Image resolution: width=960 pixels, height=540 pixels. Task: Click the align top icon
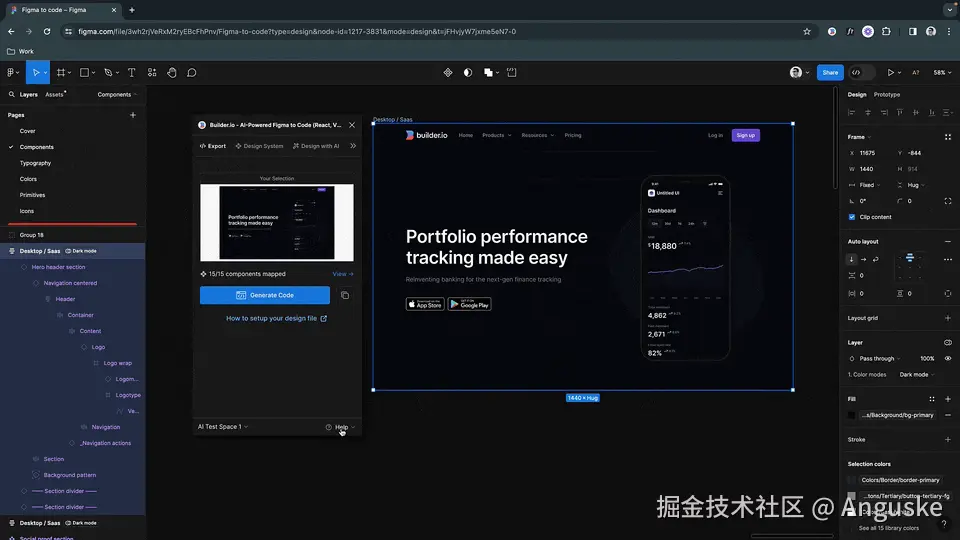[899, 112]
